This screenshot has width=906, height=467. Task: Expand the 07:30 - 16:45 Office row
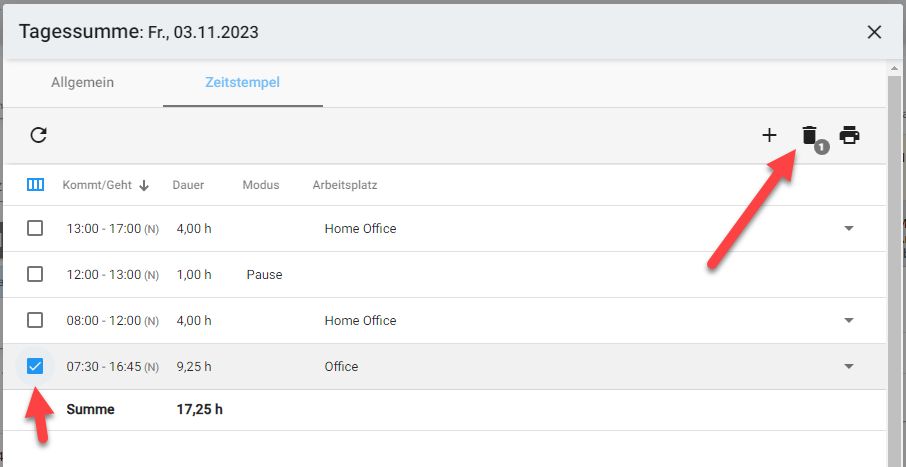[849, 366]
